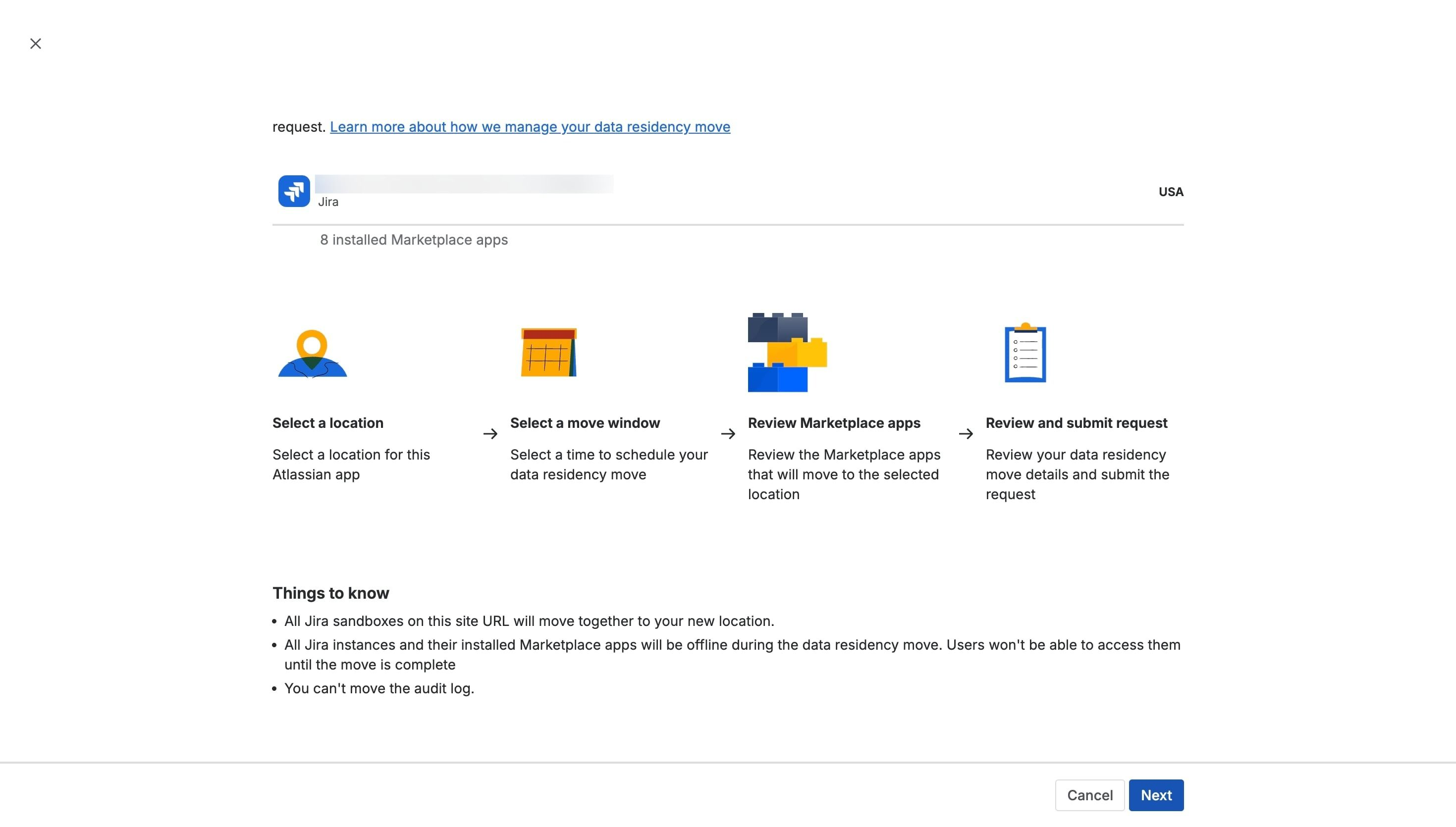Screen dimensions: 1456x827
Task: Click the Things to know heading
Action: (330, 593)
